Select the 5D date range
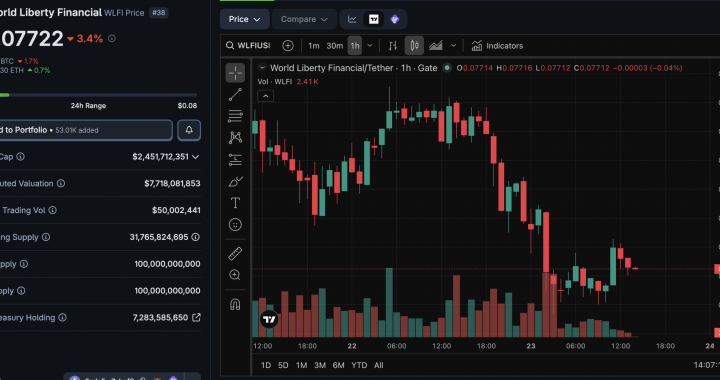Screen dimensions: 720x380 (283, 365)
